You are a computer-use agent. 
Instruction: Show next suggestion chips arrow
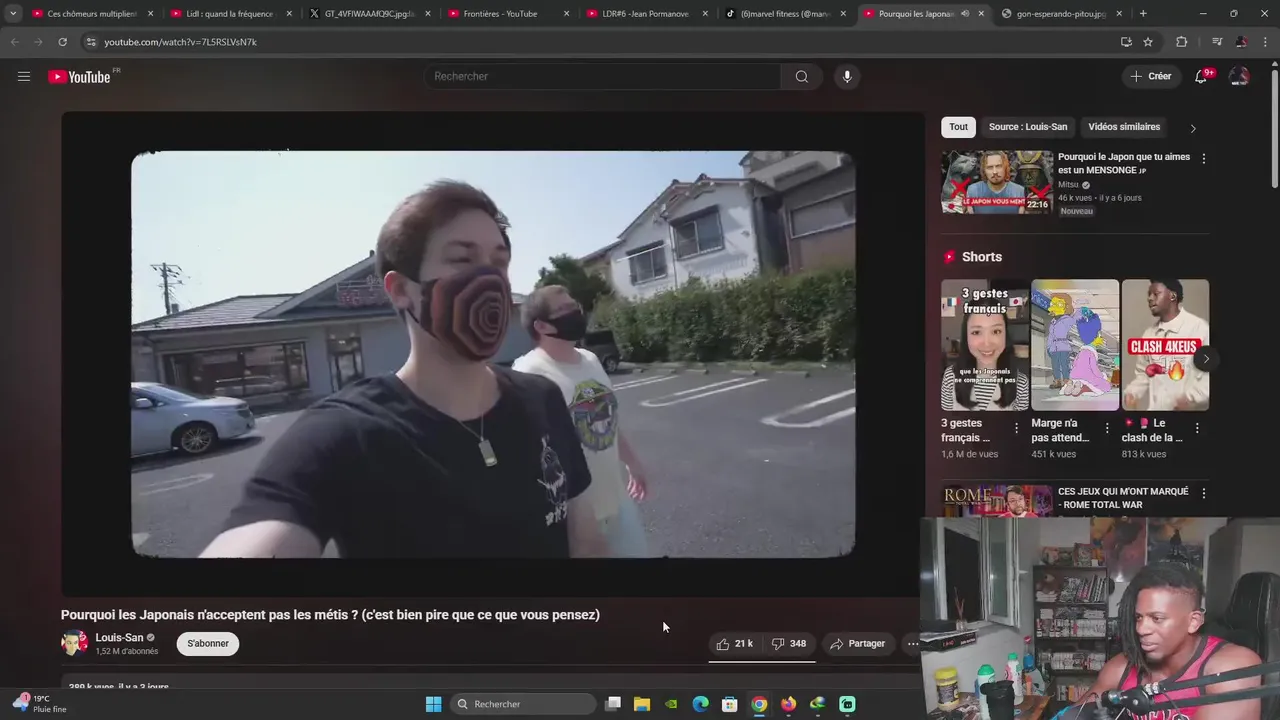click(x=1192, y=128)
